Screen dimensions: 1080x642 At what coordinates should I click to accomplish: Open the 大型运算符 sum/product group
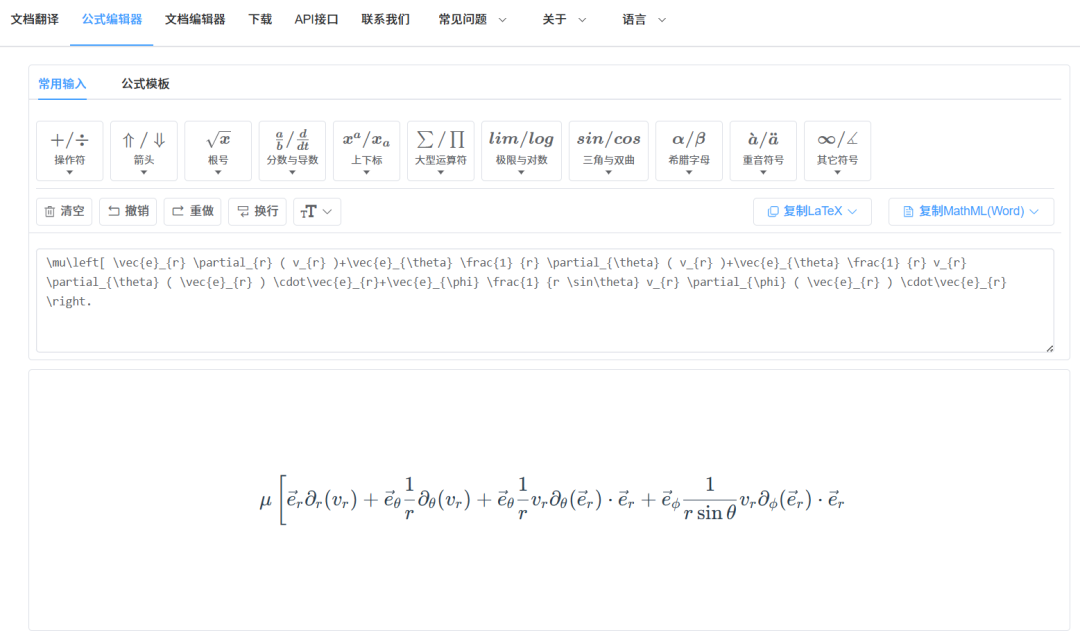point(441,151)
